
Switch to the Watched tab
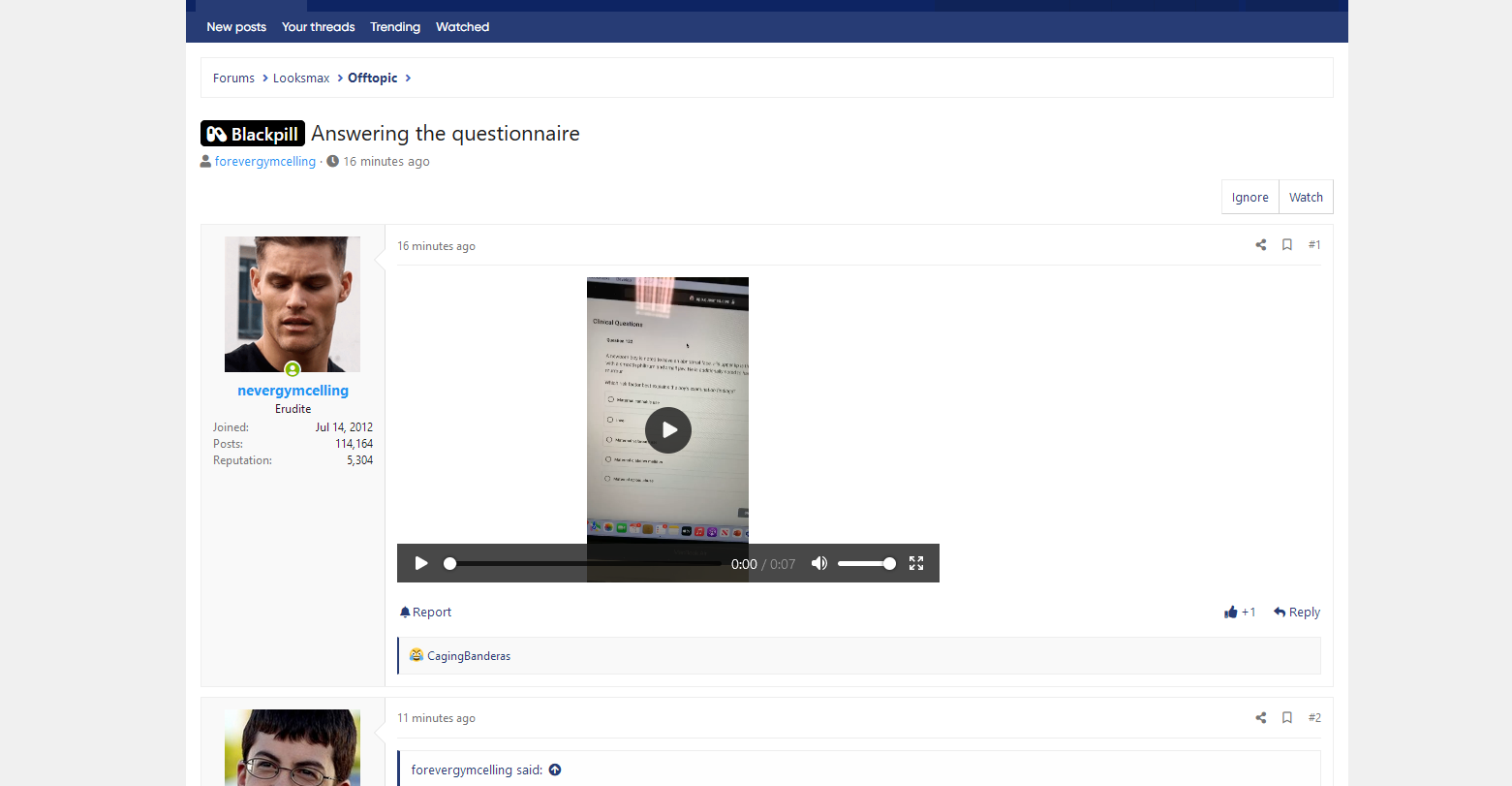462,27
